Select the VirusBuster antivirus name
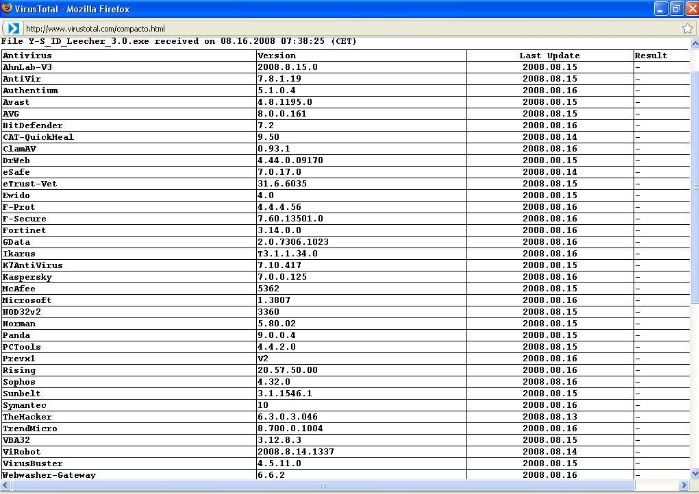The image size is (699, 494). click(x=33, y=464)
